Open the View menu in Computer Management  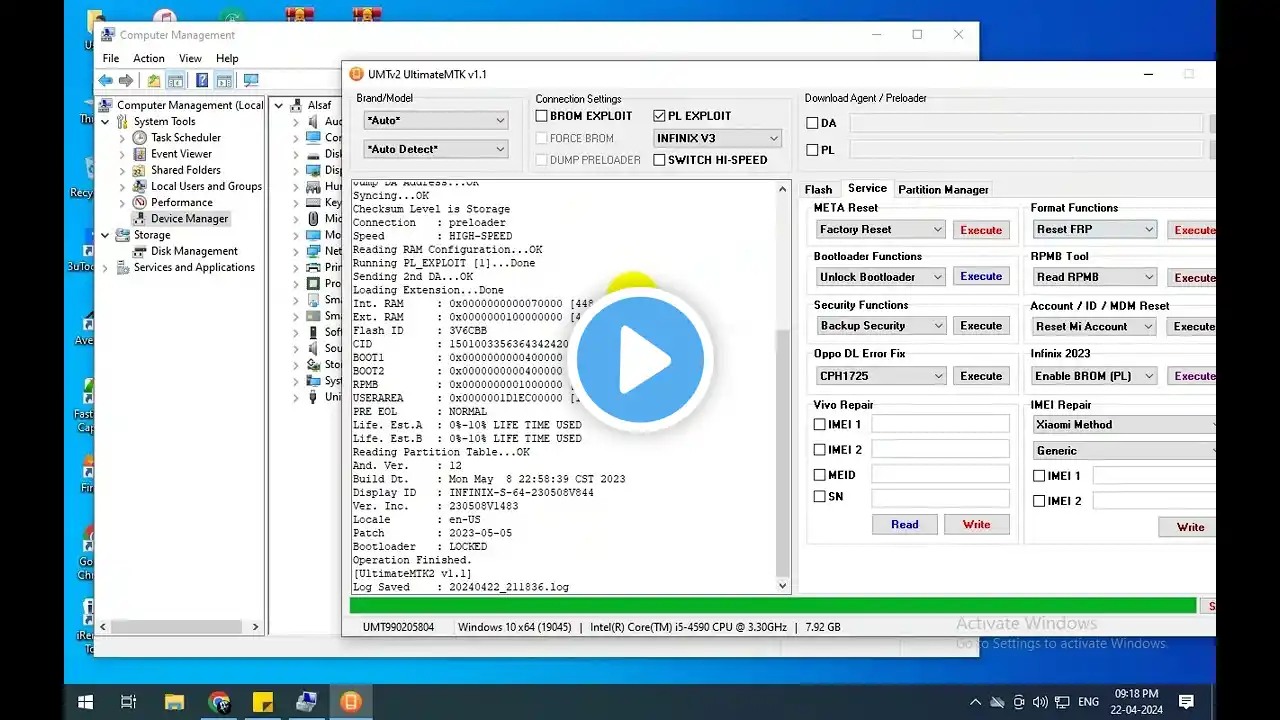click(190, 58)
